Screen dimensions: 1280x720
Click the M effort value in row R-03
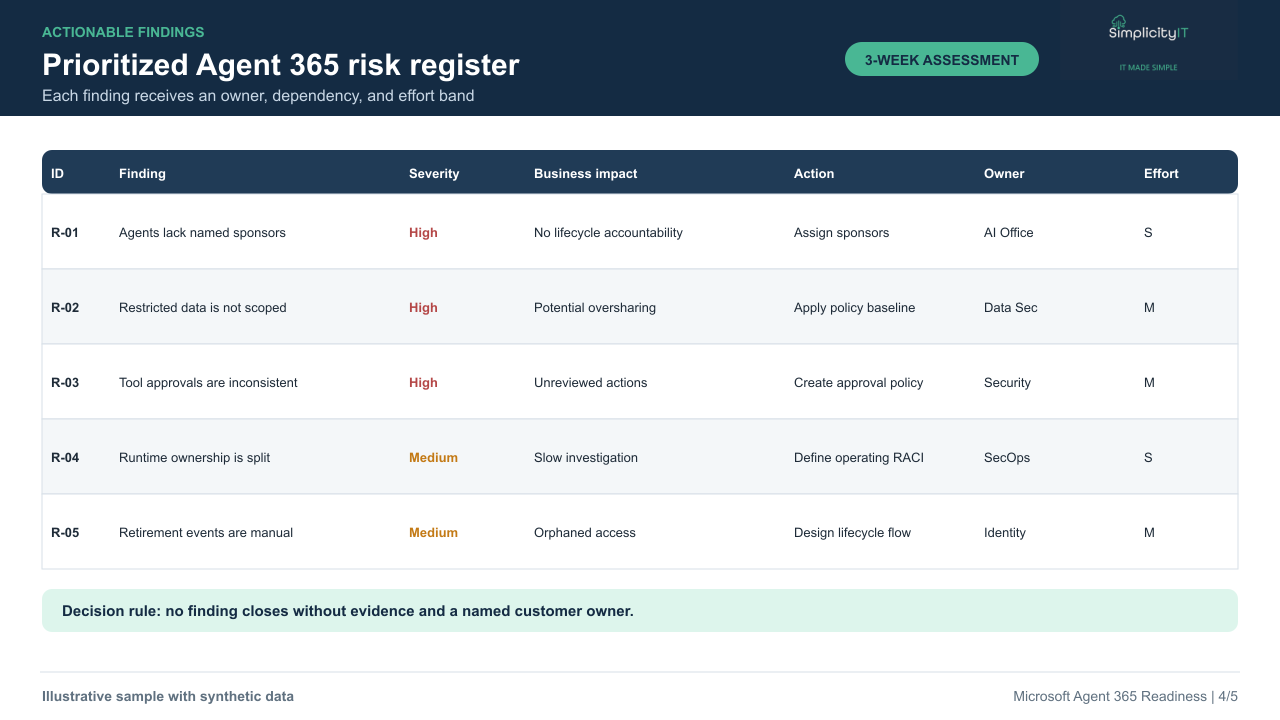(x=1149, y=382)
